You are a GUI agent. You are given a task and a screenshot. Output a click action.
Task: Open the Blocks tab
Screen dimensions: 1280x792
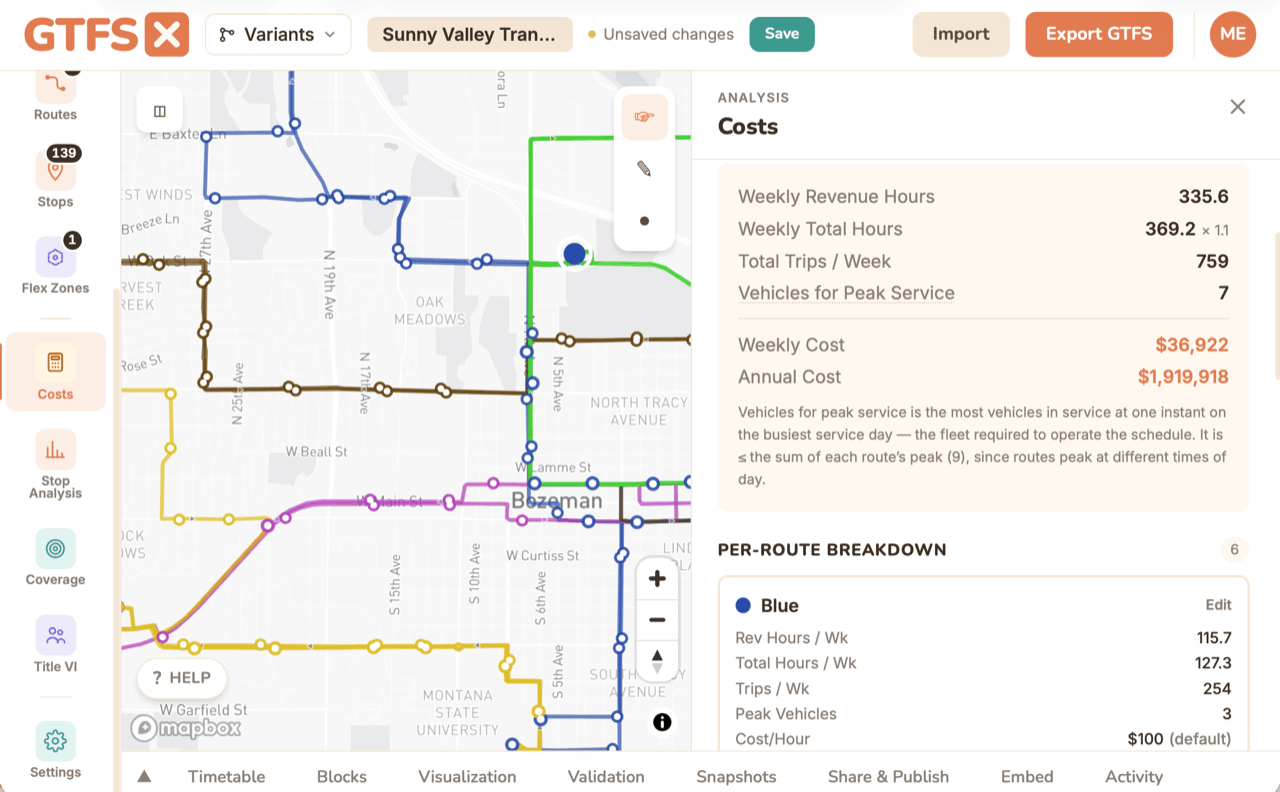tap(342, 776)
